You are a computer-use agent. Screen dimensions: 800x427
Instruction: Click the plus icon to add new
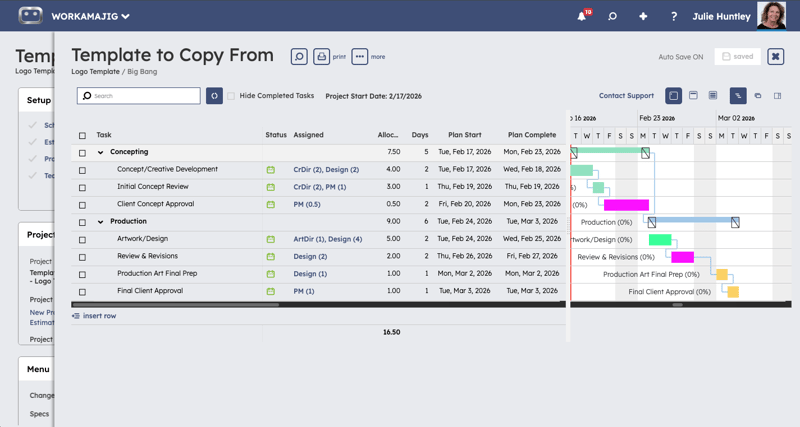pos(643,16)
